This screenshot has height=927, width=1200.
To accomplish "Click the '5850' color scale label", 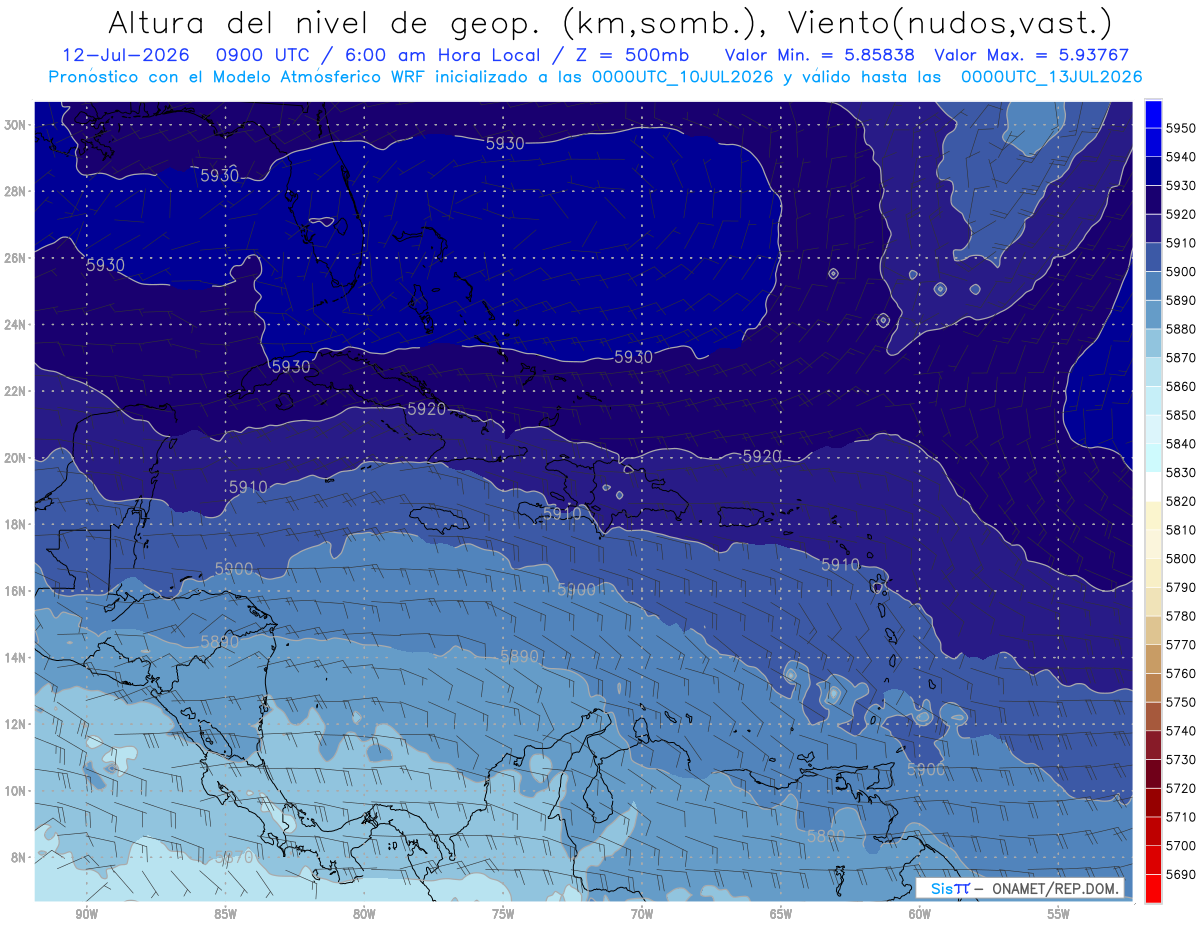I will tap(1180, 415).
